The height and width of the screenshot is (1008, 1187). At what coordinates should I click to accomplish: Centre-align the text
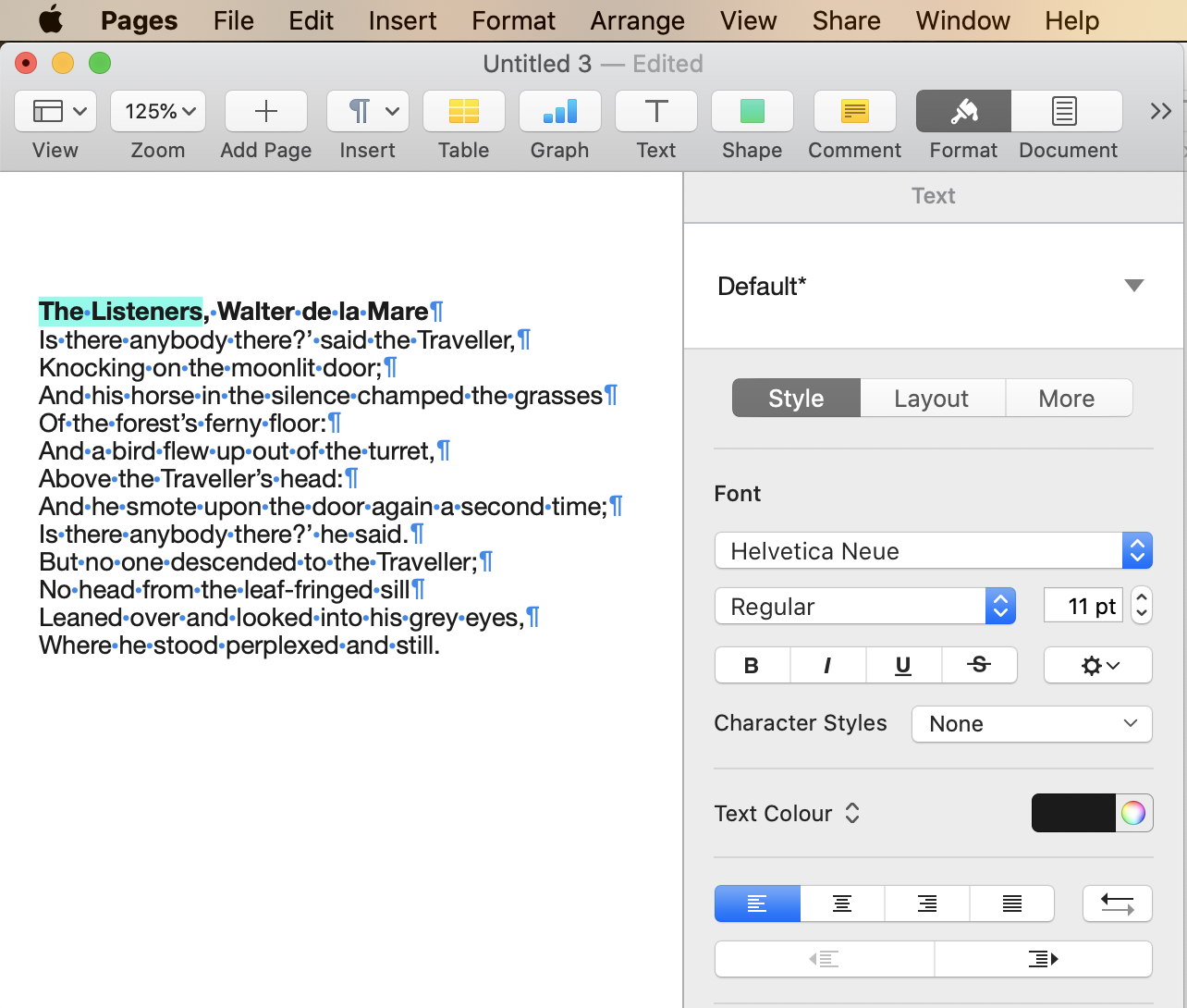tap(842, 904)
